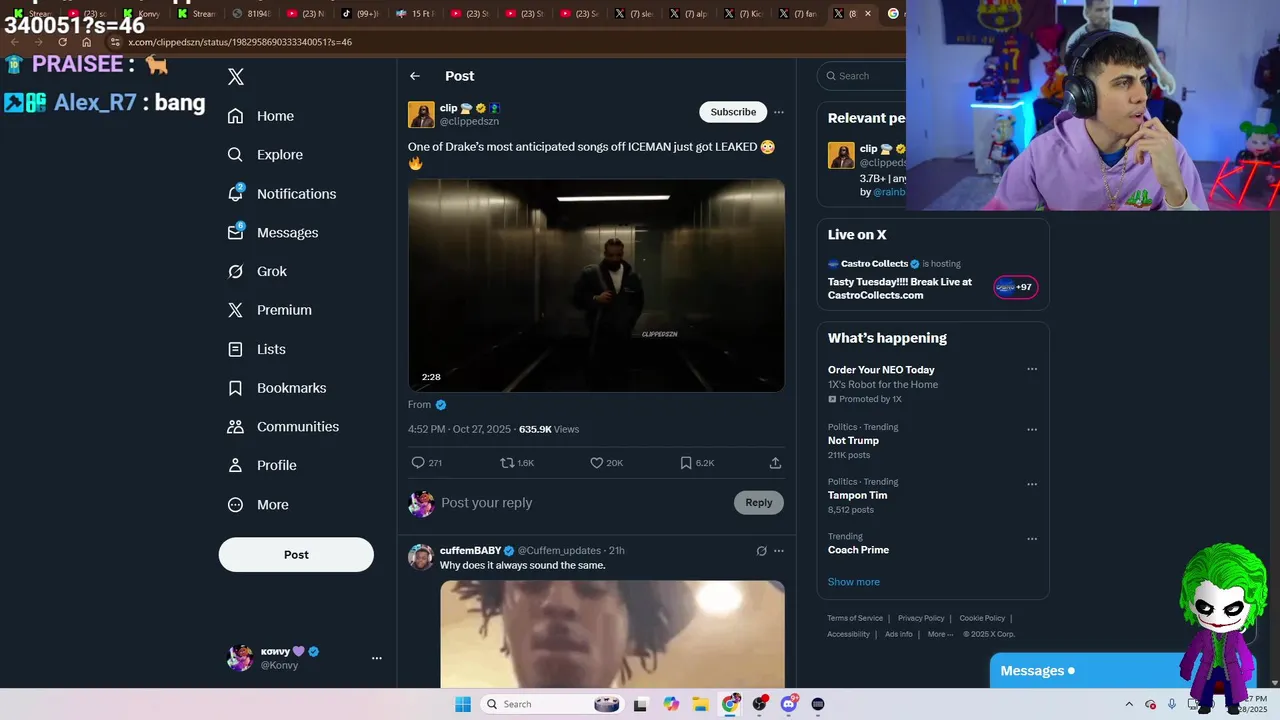
Task: Open Bookmarks in the sidebar
Action: (x=277, y=388)
